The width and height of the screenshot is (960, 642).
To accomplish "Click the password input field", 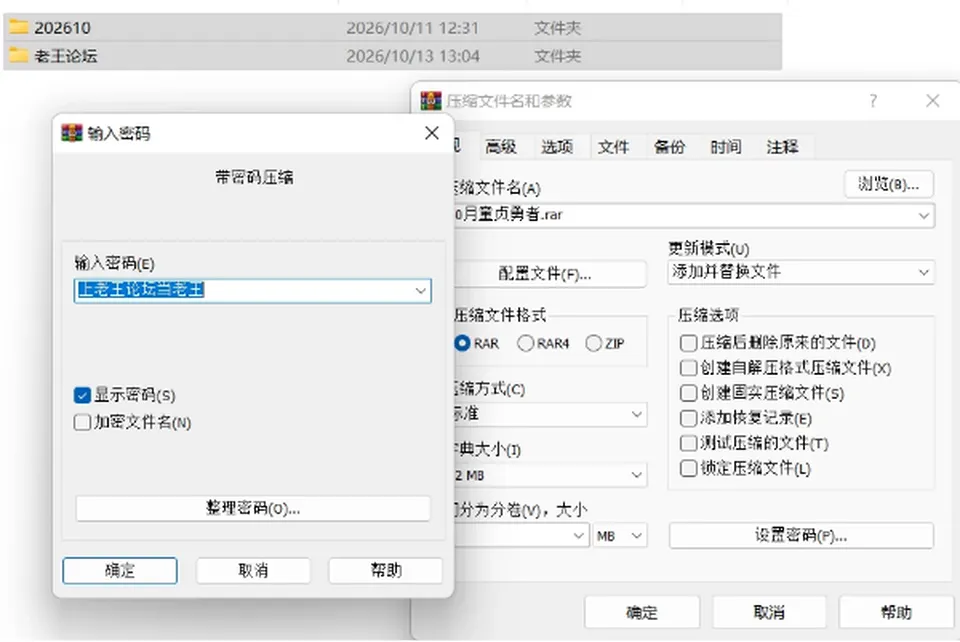I will (x=252, y=291).
